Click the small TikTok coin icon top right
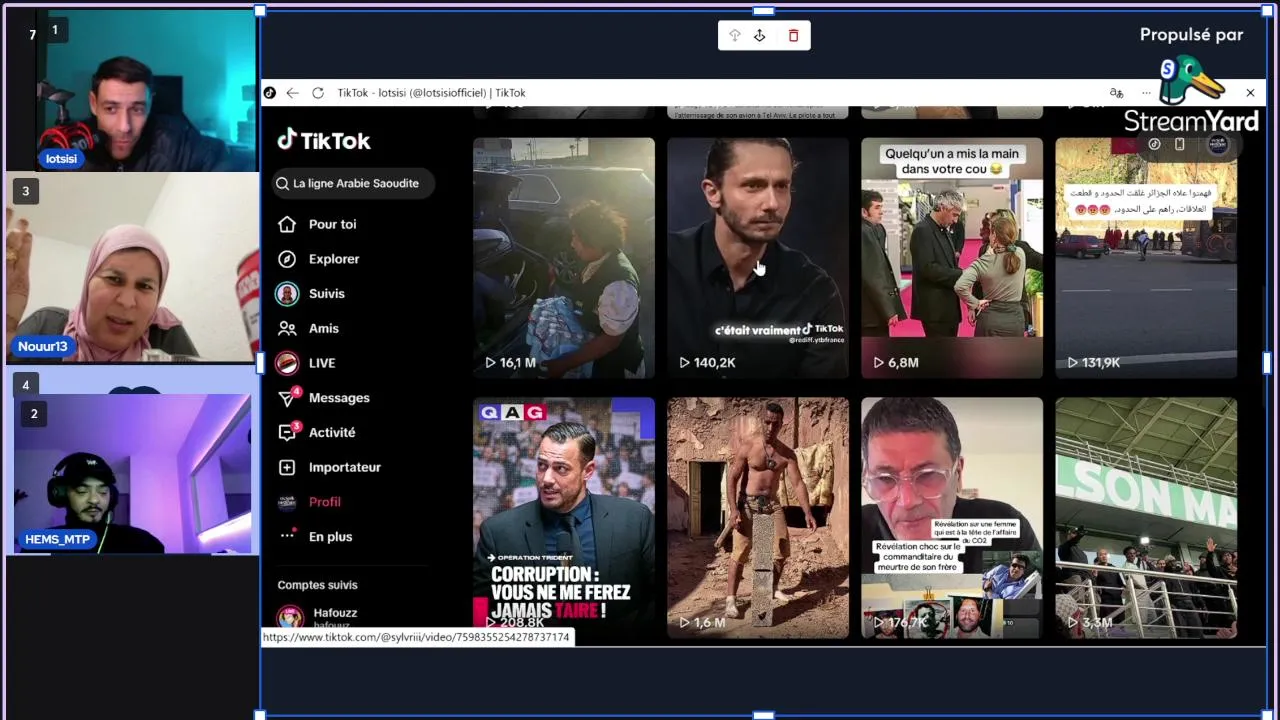 click(x=1154, y=144)
